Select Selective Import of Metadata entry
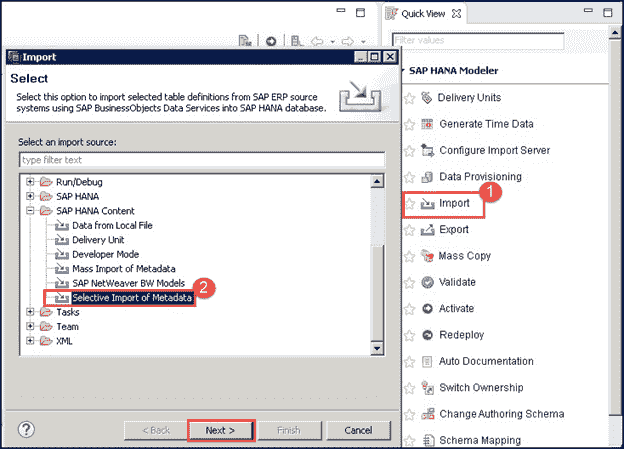The image size is (624, 449). coord(132,298)
